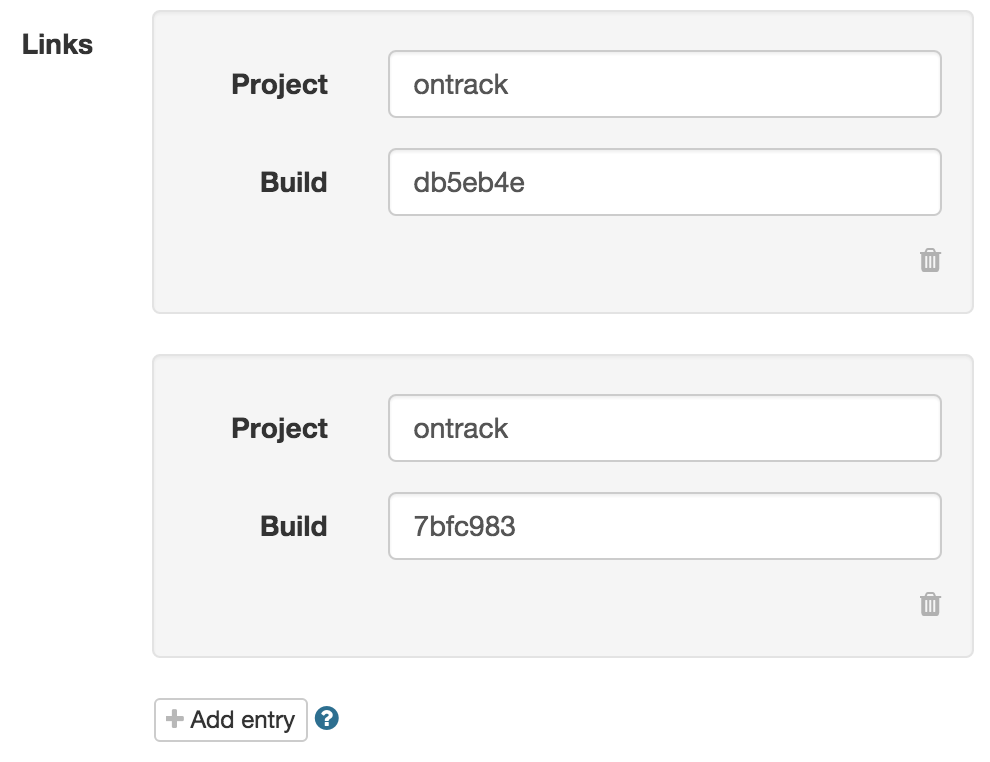Focus the Project field above build 7bfc983
Viewport: 990px width, 762px height.
click(664, 428)
